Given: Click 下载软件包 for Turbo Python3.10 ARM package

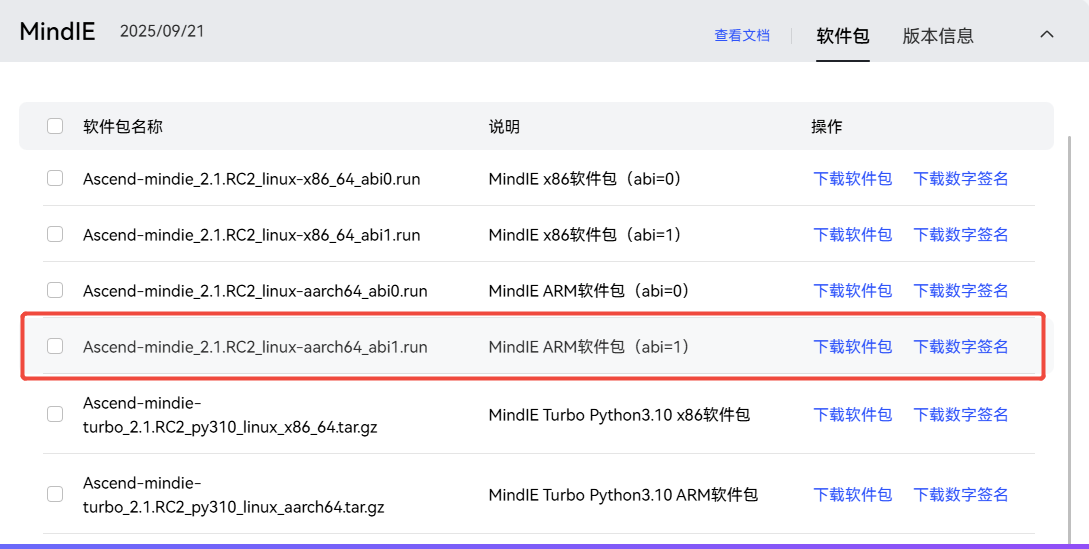Looking at the screenshot, I should pyautogui.click(x=852, y=495).
